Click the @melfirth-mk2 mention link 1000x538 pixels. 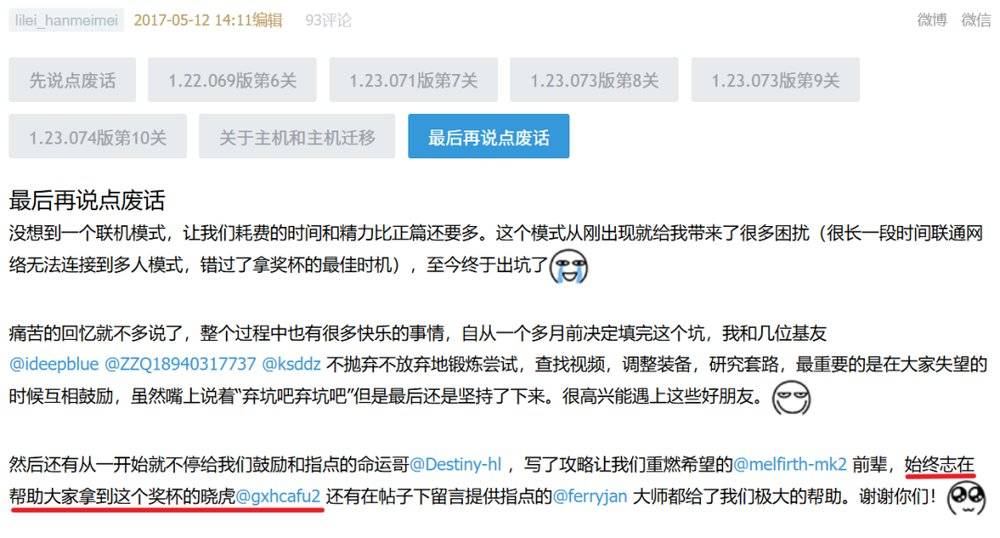tap(790, 464)
